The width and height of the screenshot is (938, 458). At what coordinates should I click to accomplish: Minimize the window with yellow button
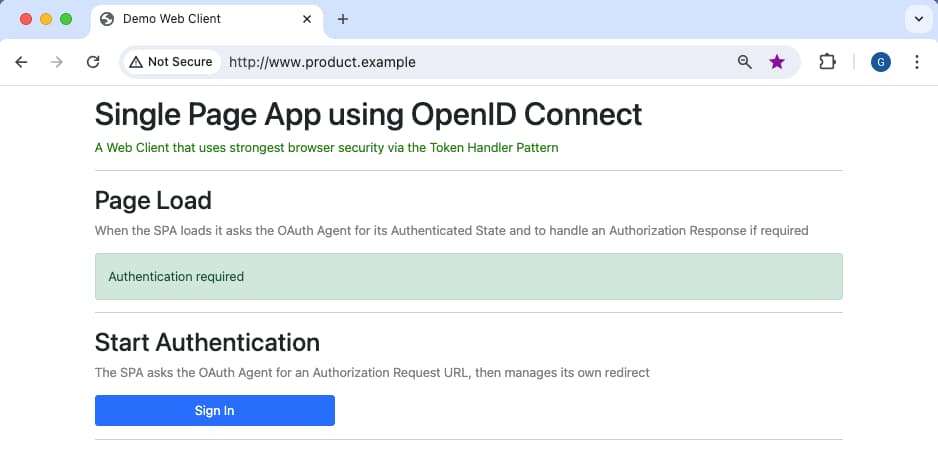[46, 19]
